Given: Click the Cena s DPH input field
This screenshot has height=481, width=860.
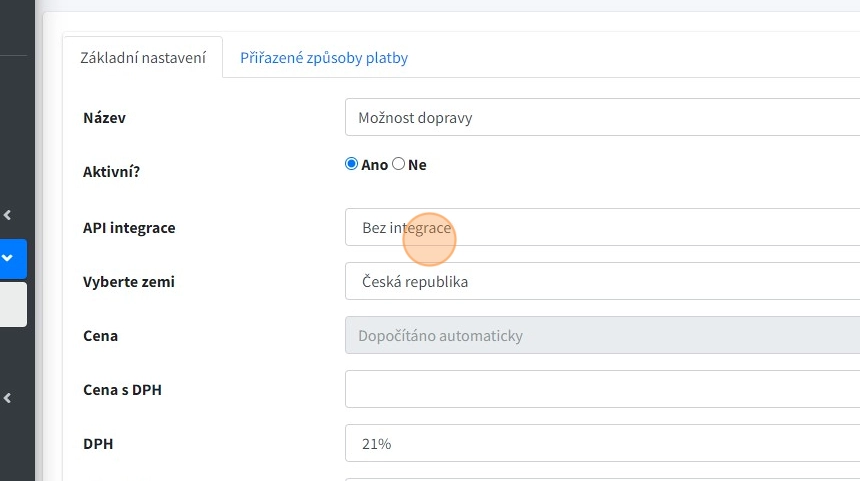Looking at the screenshot, I should click(x=602, y=390).
